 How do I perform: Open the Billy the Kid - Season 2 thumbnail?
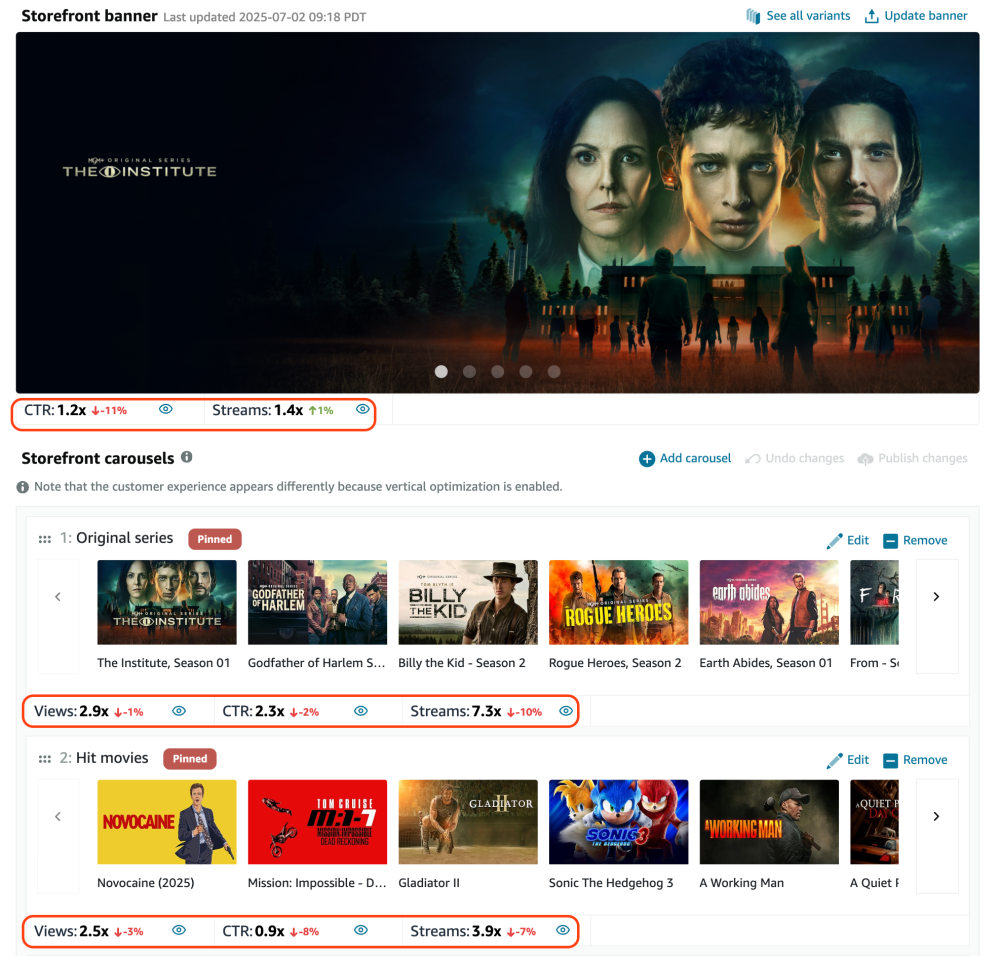coord(467,602)
